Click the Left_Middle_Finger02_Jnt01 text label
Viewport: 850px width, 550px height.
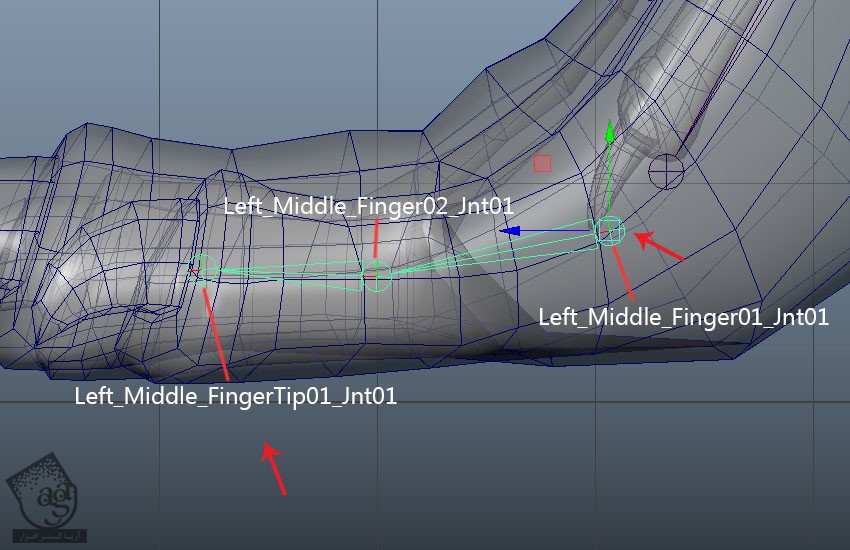coord(368,206)
